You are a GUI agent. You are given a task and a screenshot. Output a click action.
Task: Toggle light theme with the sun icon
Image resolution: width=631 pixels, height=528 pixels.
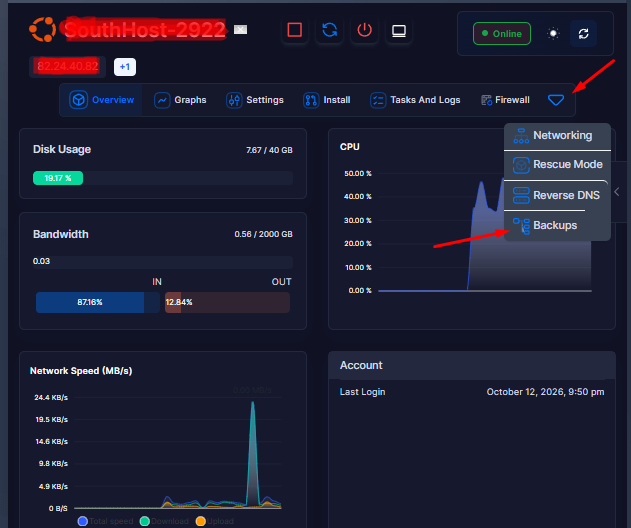coord(553,33)
